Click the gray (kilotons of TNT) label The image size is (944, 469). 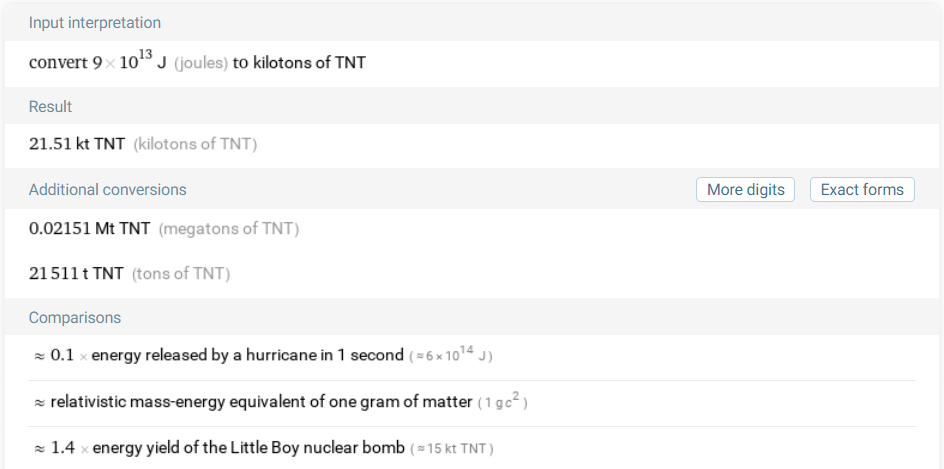195,144
